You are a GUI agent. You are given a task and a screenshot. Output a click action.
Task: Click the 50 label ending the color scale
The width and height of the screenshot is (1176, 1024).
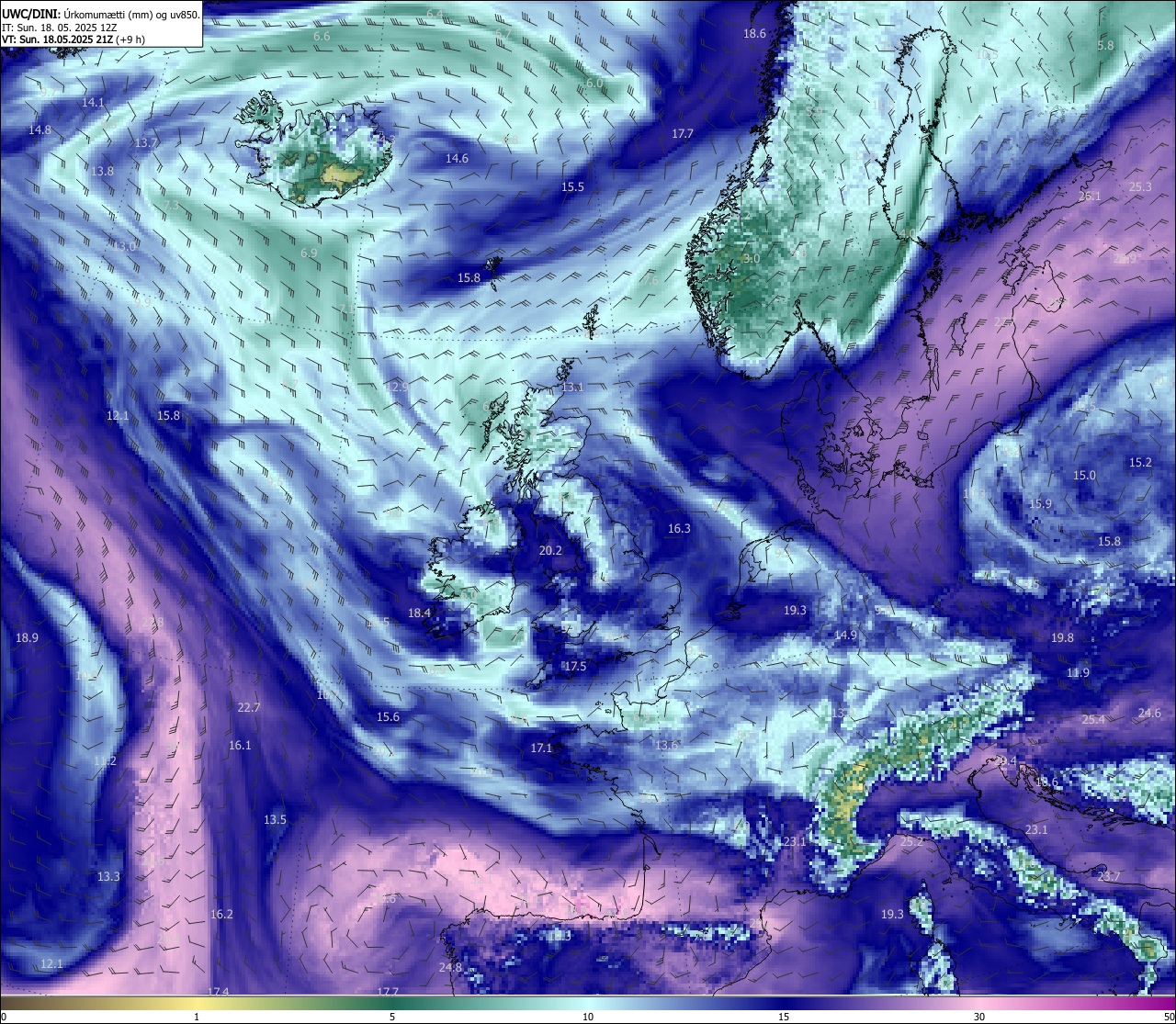tap(1168, 1017)
